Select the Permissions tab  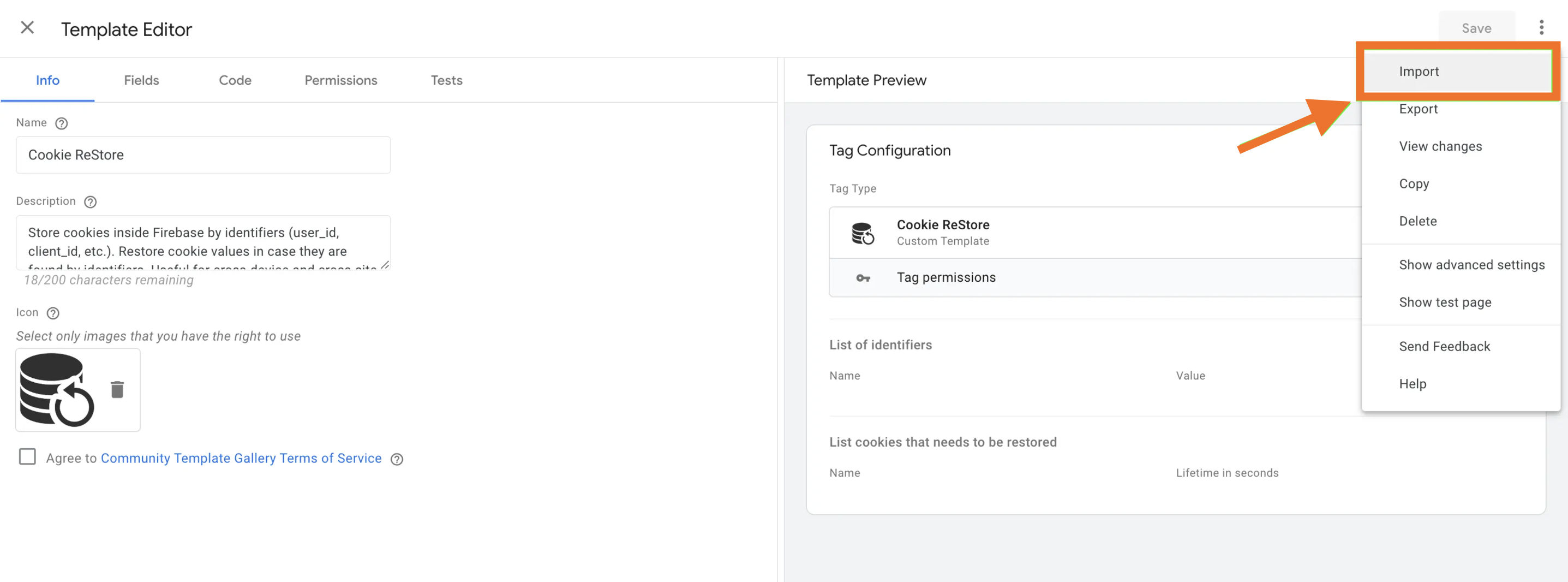(x=341, y=80)
